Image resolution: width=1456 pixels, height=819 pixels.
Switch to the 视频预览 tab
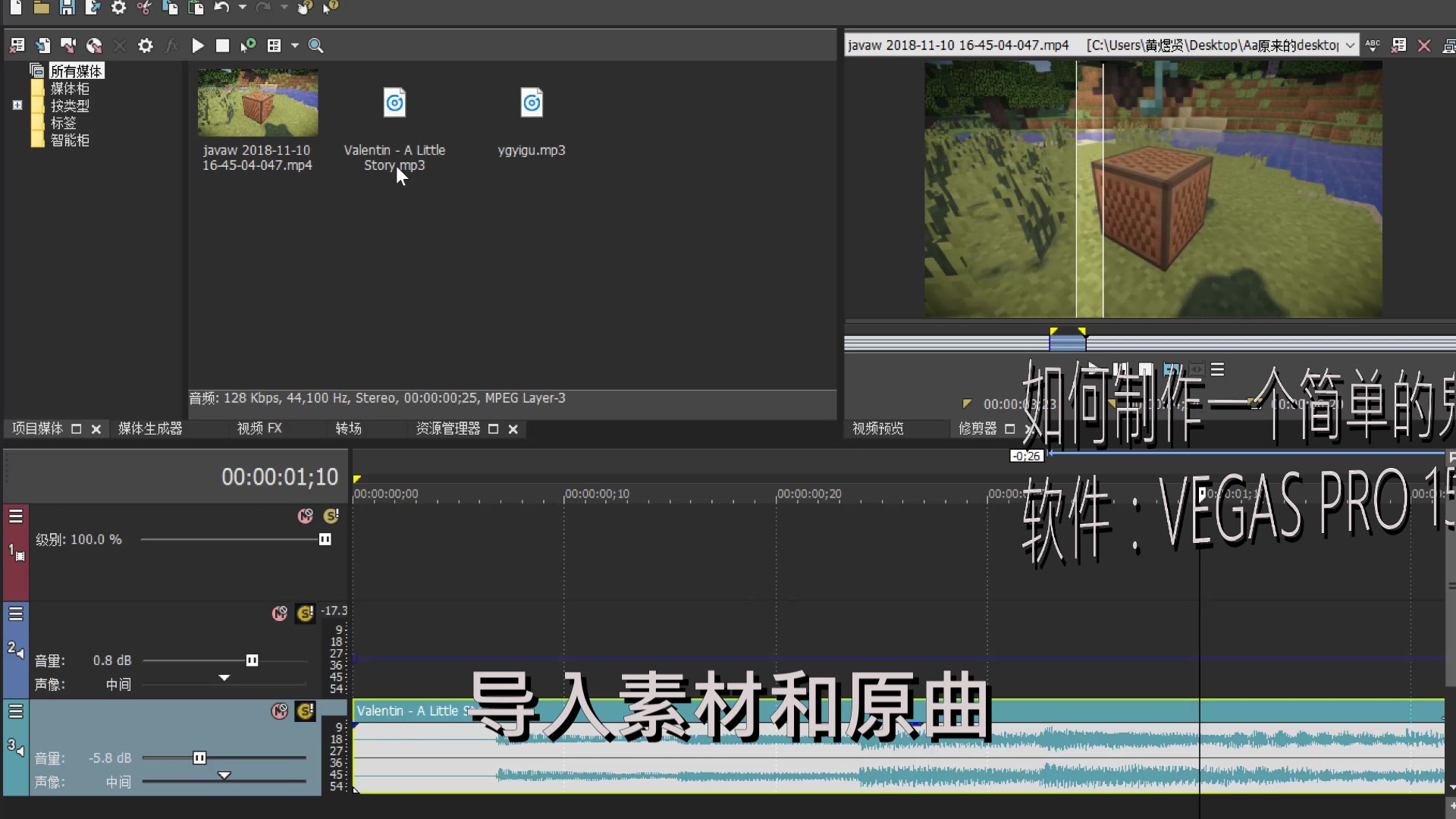pos(877,428)
